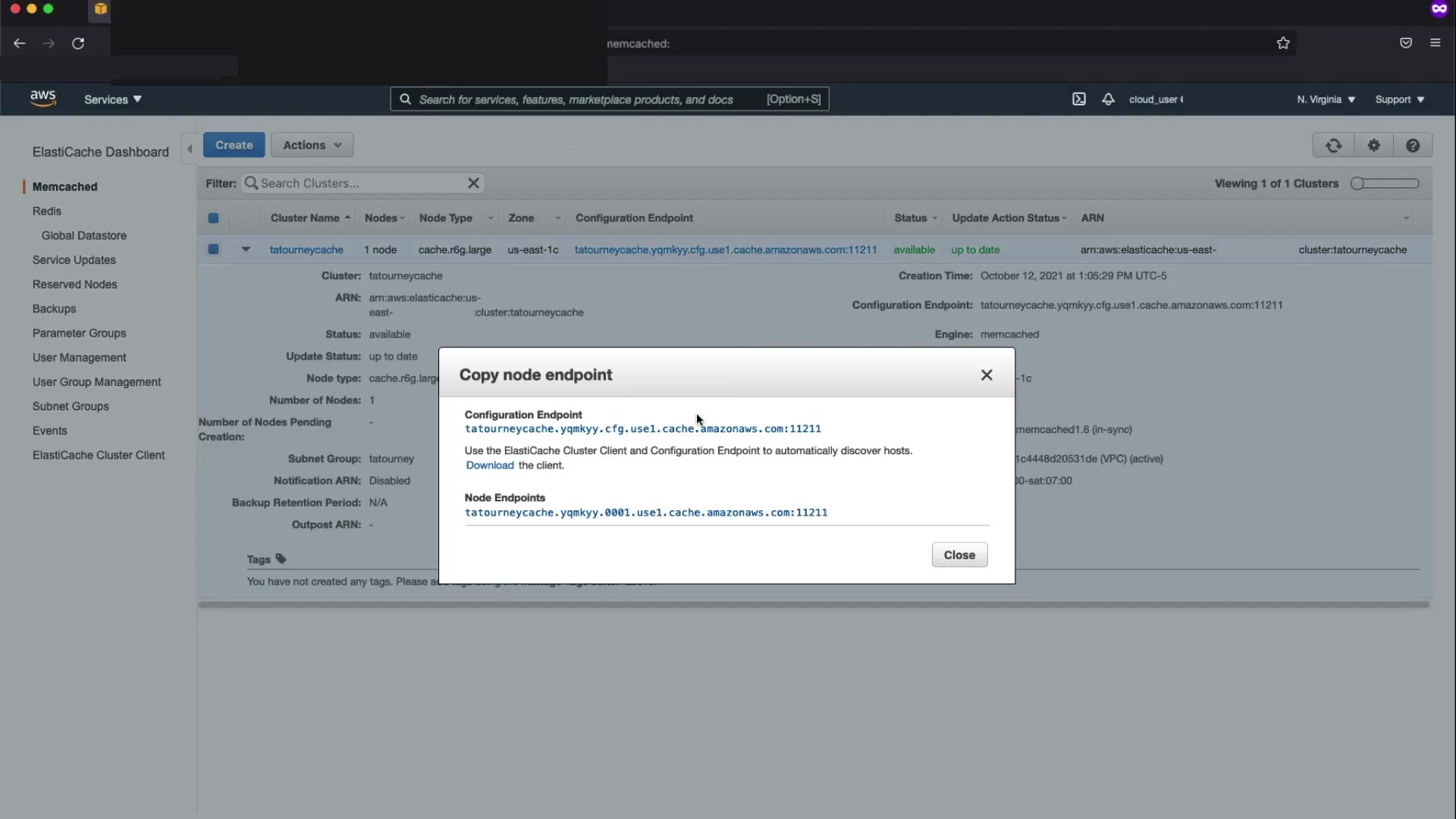Image resolution: width=1456 pixels, height=819 pixels.
Task: Adjust the Viewing clusters slider
Action: coord(1358,184)
